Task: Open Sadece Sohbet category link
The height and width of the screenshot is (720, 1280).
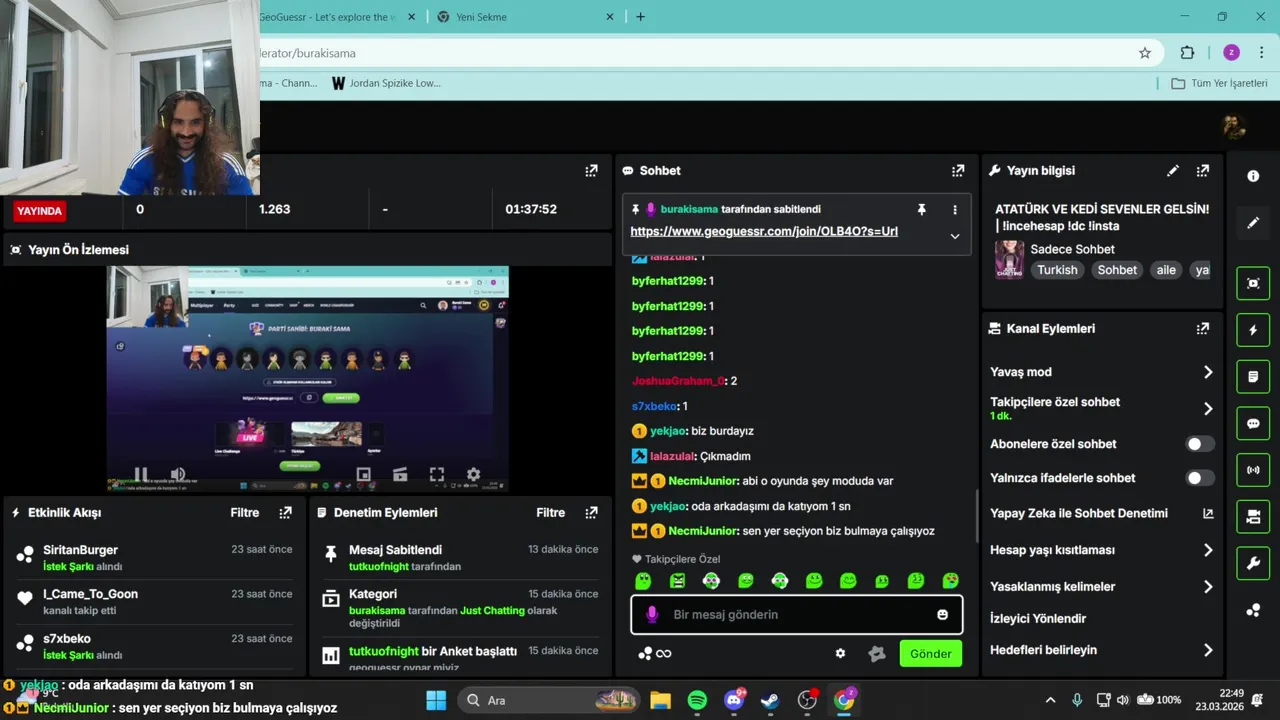Action: point(1072,249)
